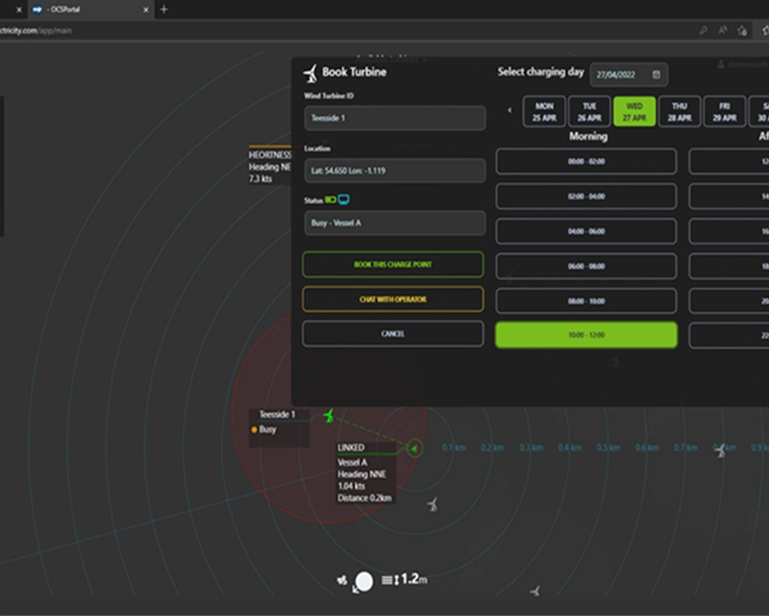This screenshot has width=769, height=616.
Task: Click the green battery status icon
Action: tap(330, 199)
